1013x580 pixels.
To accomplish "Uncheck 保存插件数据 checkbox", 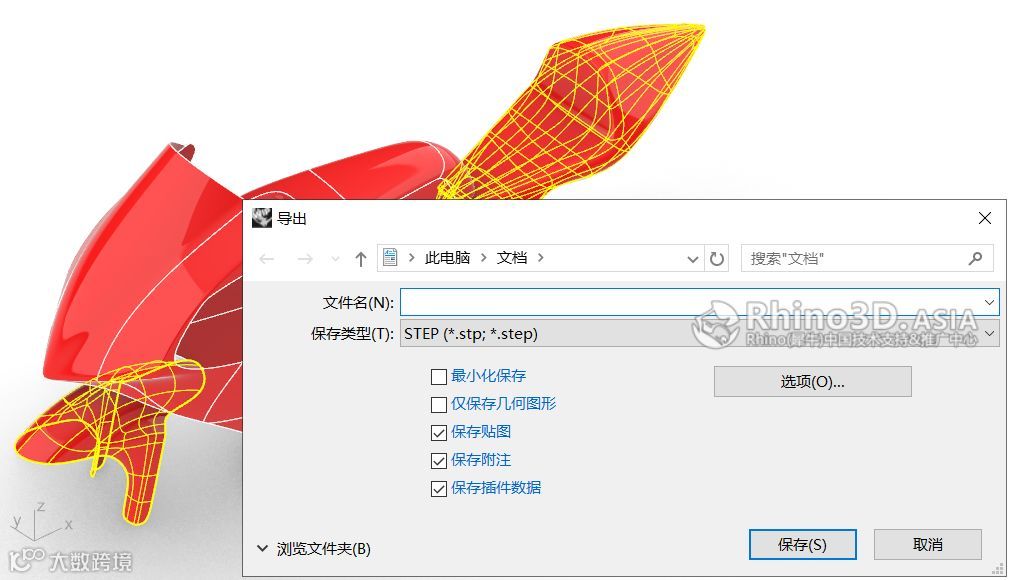I will click(x=439, y=488).
